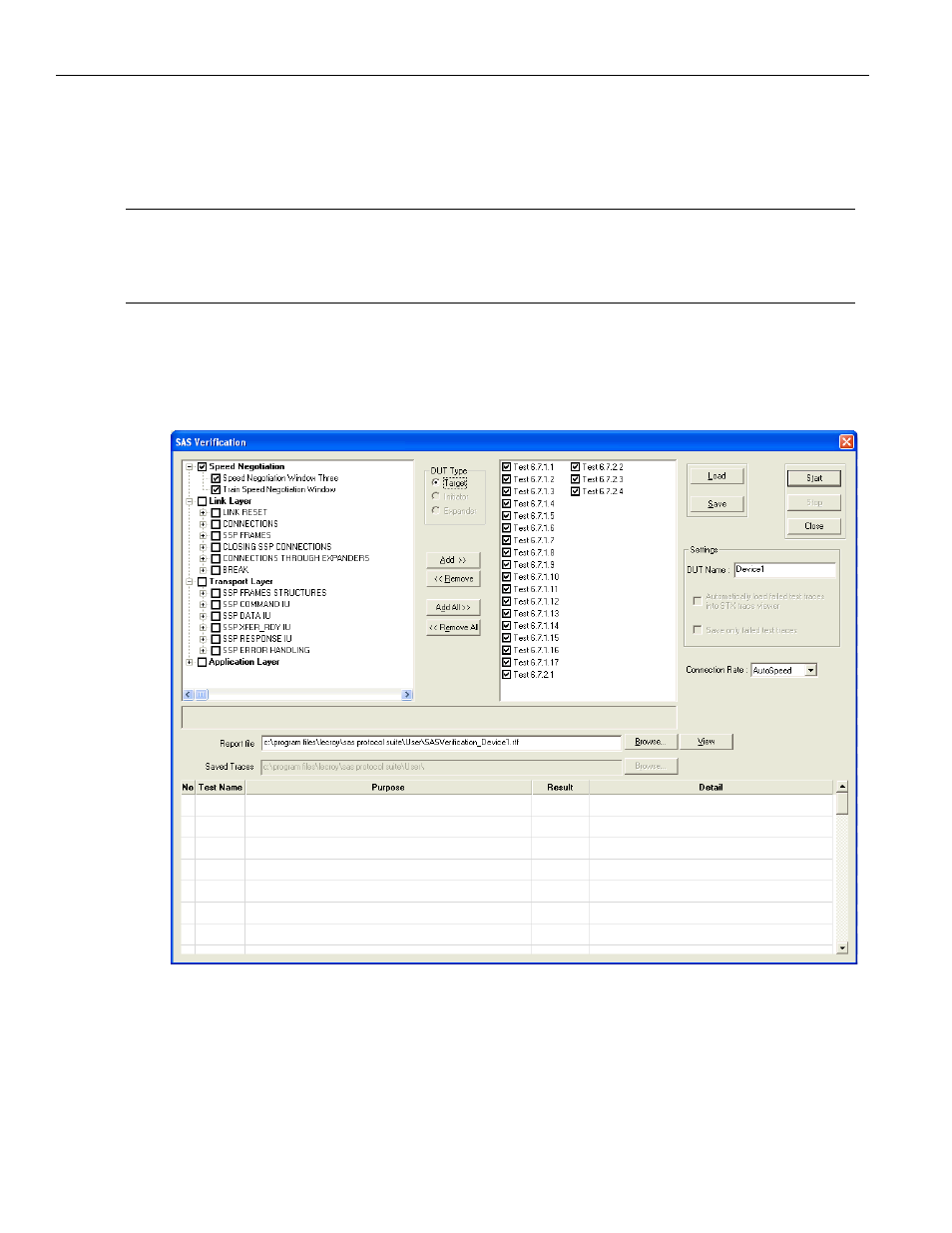The image size is (952, 1233).
Task: Expand the CLOSING SSP CONNECTIONS node
Action: pos(203,547)
